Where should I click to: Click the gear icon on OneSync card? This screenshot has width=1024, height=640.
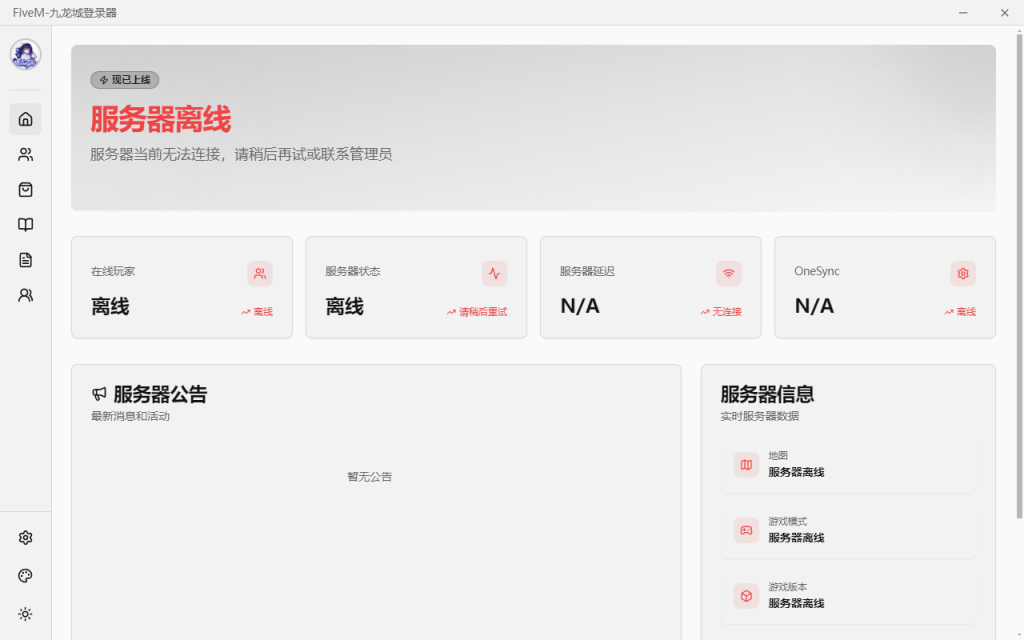click(x=962, y=273)
